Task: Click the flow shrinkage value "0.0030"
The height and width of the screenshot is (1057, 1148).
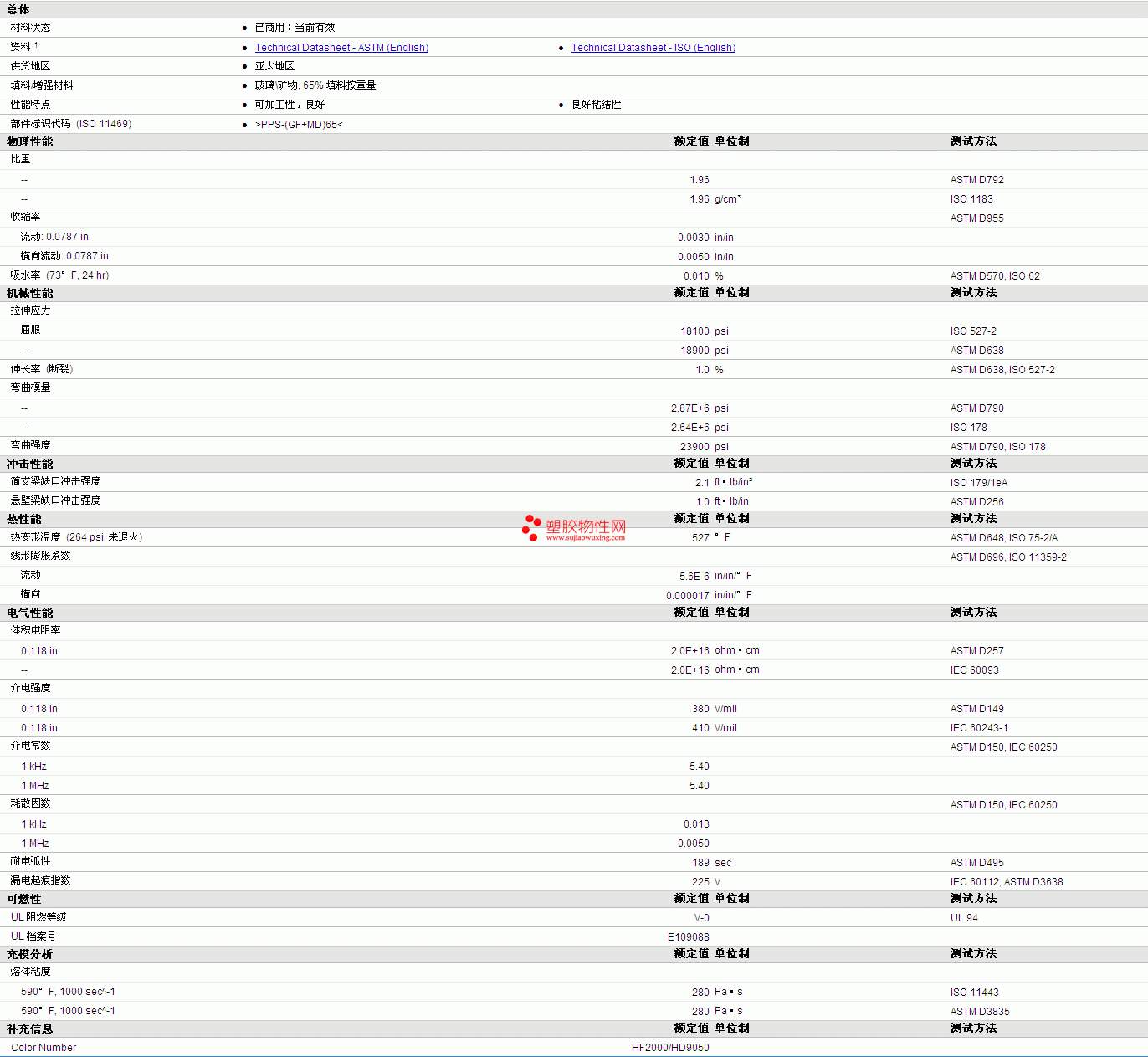Action: pyautogui.click(x=694, y=238)
